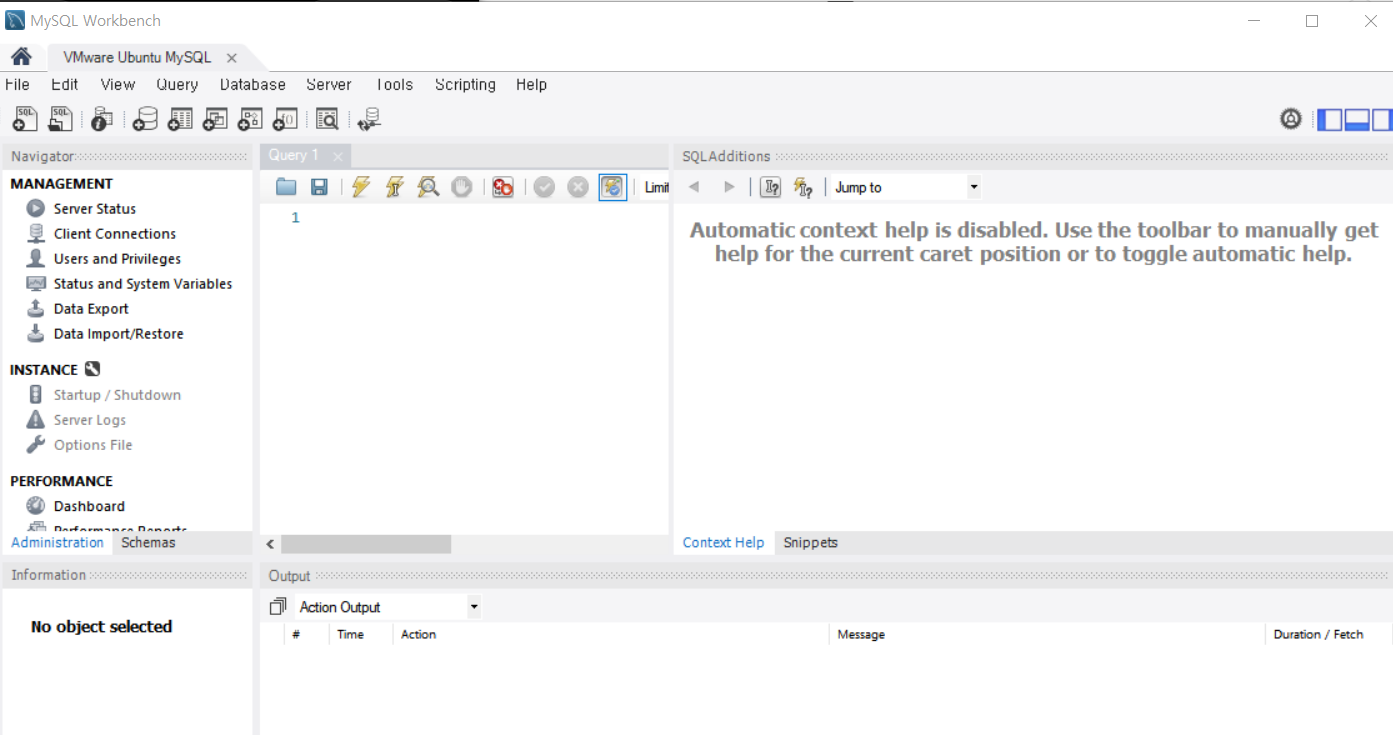
Task: Switch to the Administration tab
Action: coord(57,542)
